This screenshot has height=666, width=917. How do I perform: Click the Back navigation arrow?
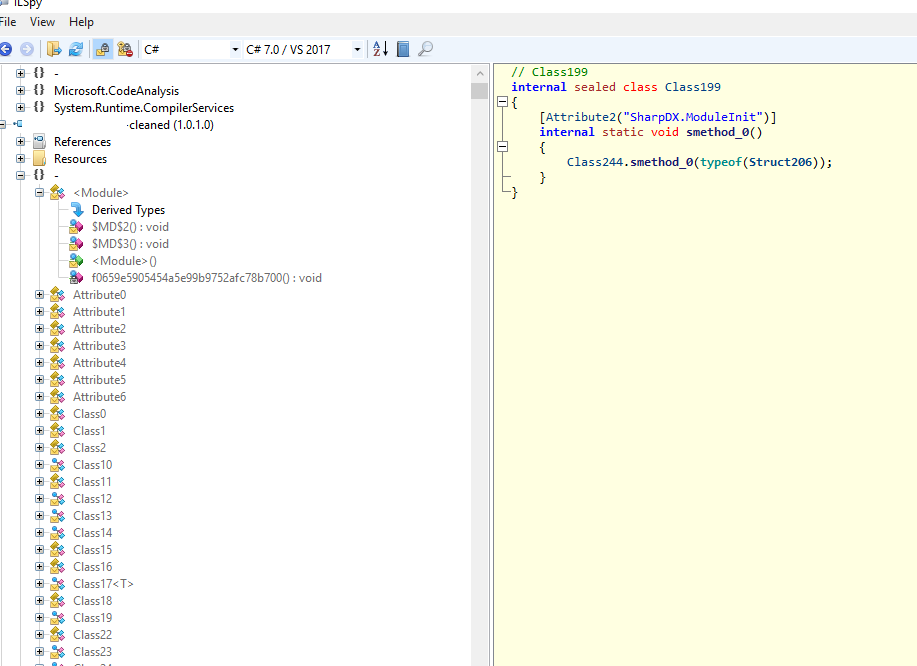tap(9, 48)
